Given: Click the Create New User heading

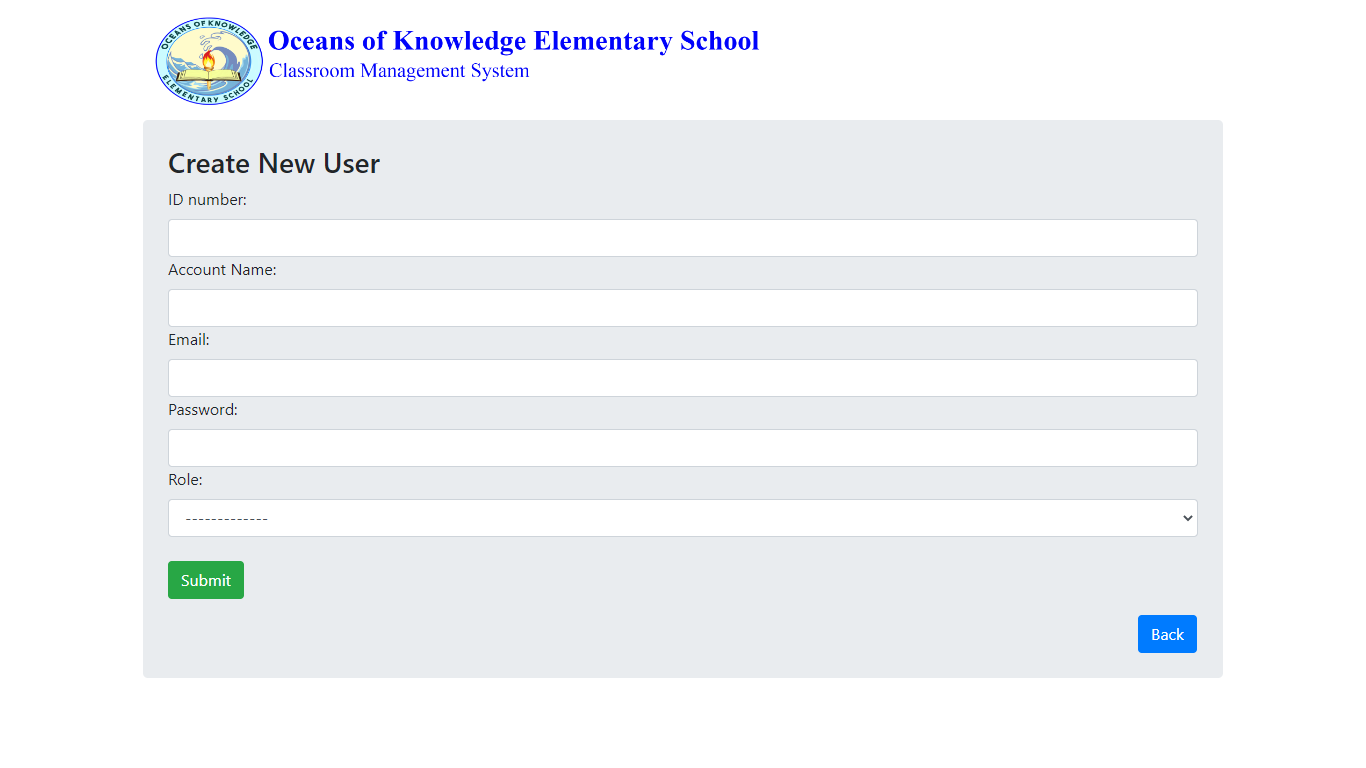Looking at the screenshot, I should (x=274, y=164).
